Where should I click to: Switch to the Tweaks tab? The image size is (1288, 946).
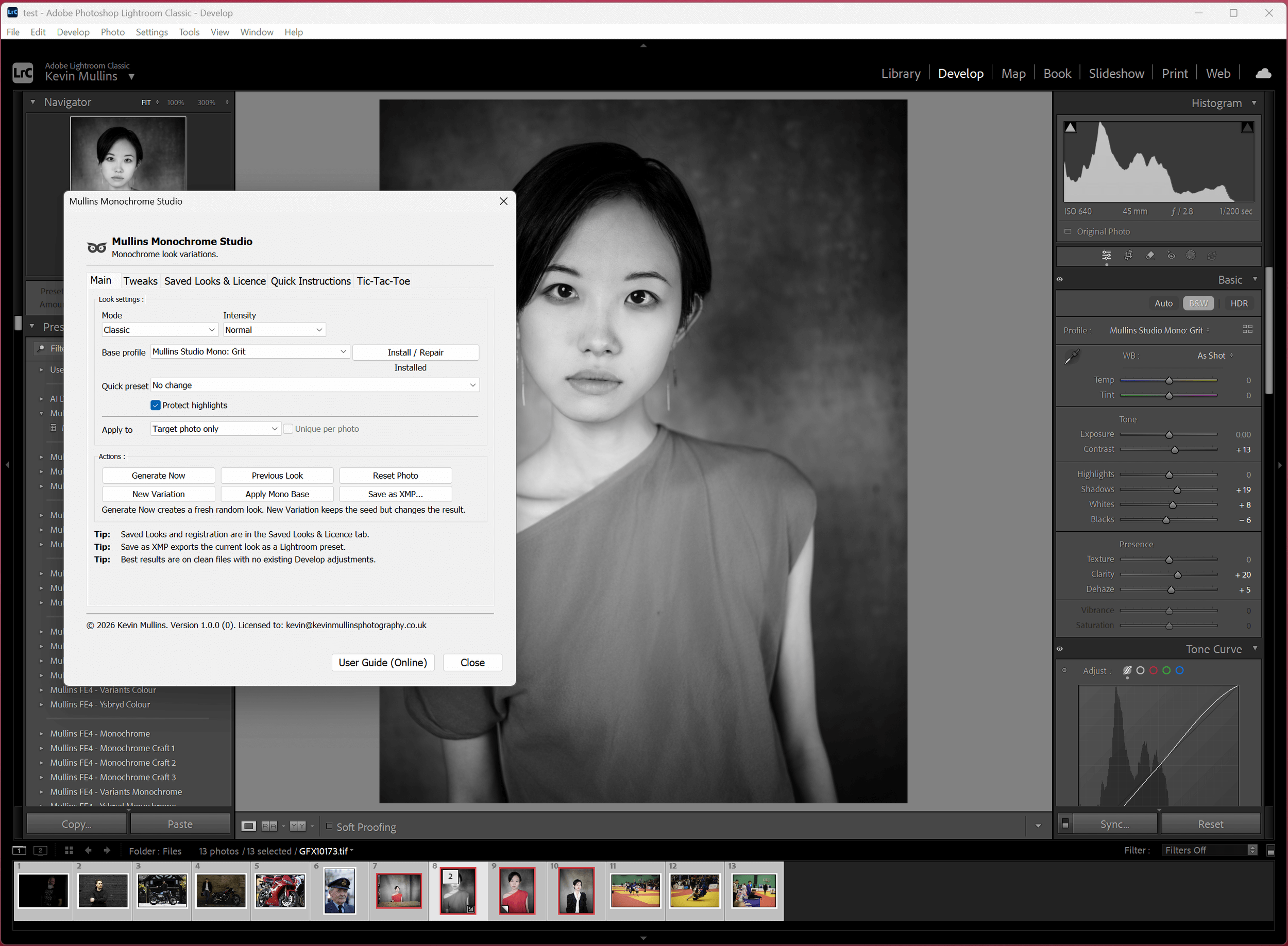(140, 281)
